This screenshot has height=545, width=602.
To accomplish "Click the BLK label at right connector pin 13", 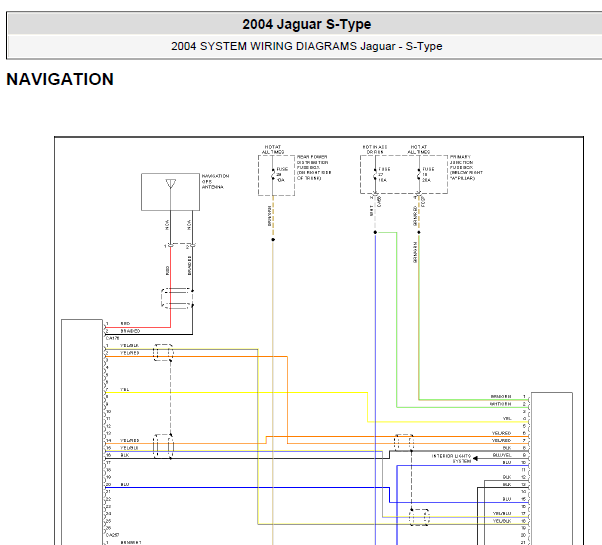I will [x=507, y=484].
